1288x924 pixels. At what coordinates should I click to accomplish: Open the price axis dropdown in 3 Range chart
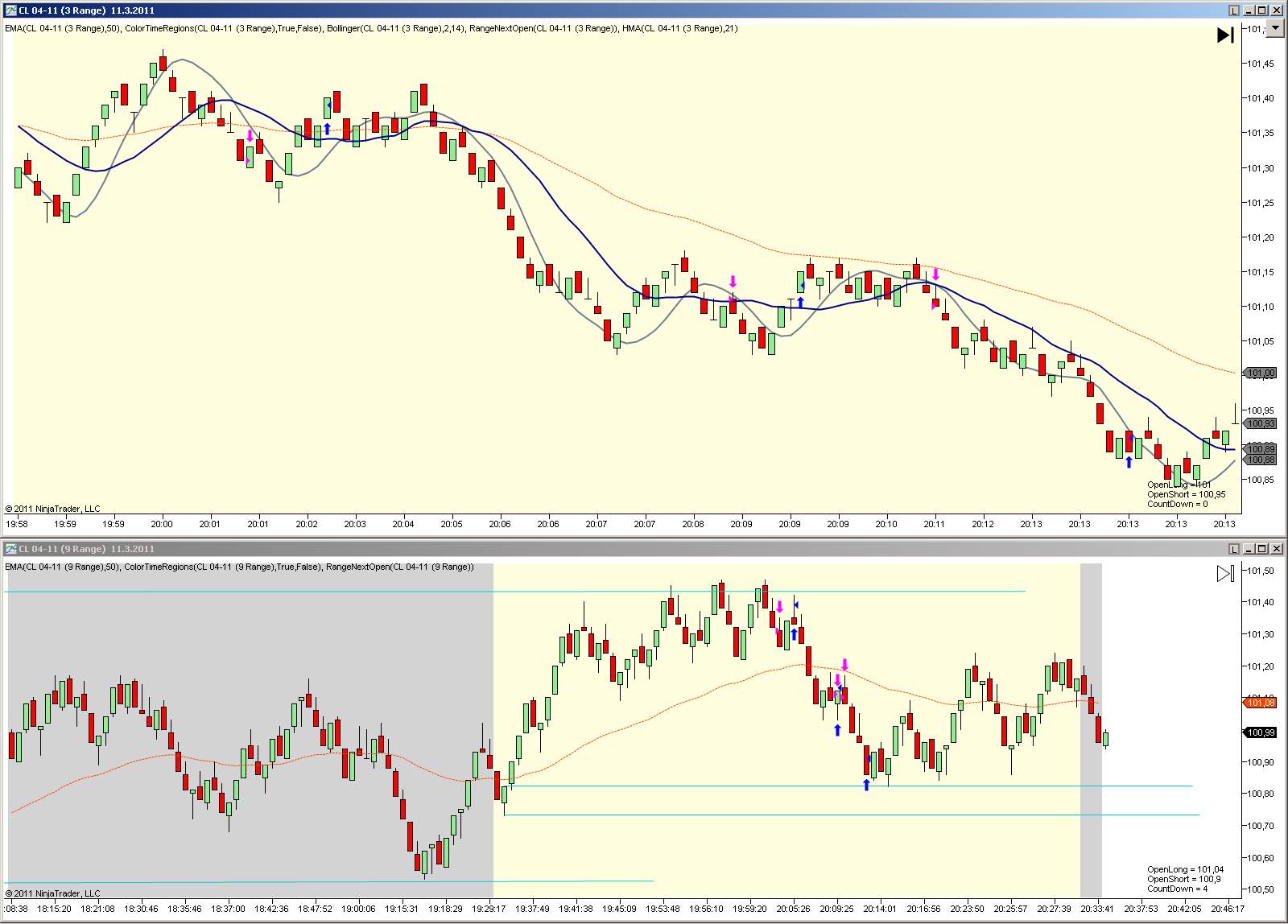click(x=1276, y=28)
